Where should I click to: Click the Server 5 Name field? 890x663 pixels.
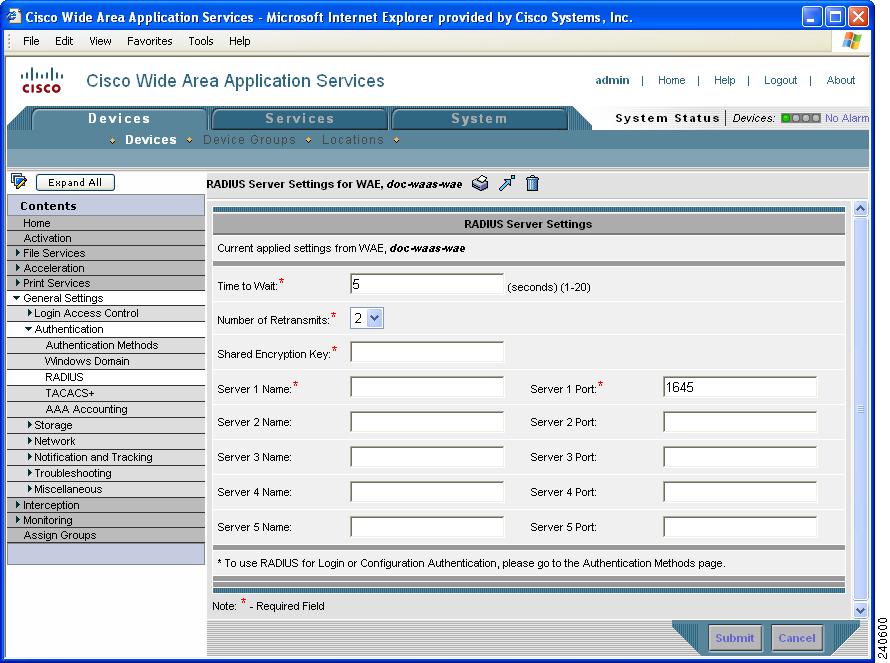(x=427, y=527)
